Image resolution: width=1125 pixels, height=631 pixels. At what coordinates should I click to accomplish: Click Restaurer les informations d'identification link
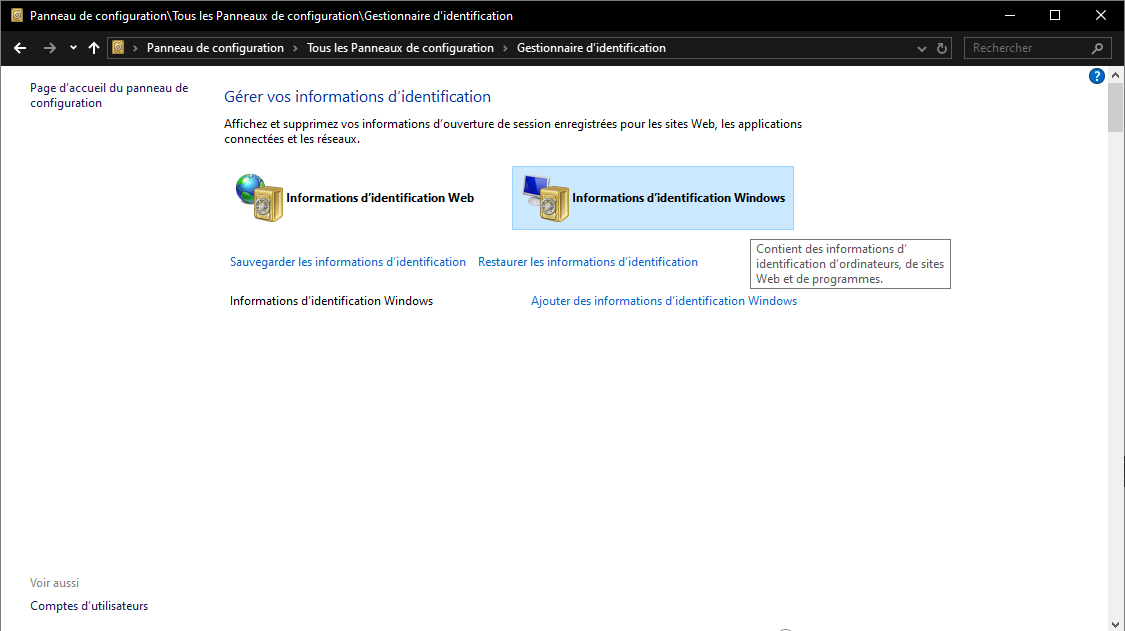tap(588, 262)
